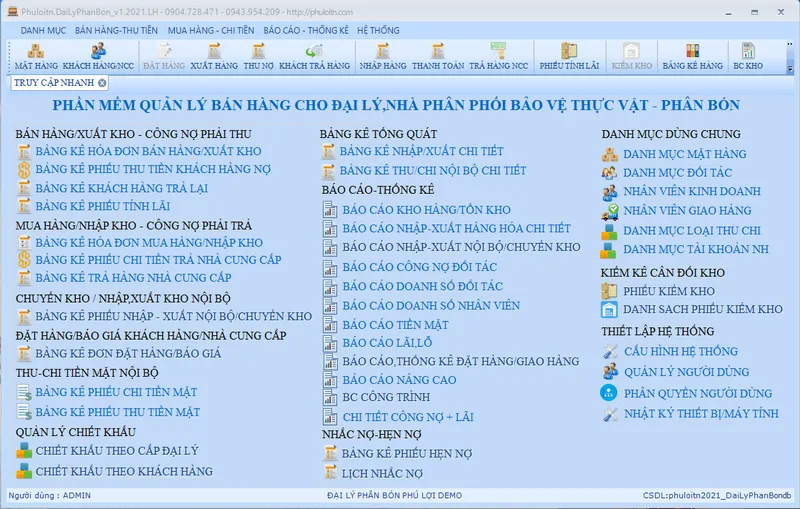The height and width of the screenshot is (509, 800).
Task: Open CHIẾT KHẤU THEO KHÁCH HÀNG link
Action: [x=124, y=471]
